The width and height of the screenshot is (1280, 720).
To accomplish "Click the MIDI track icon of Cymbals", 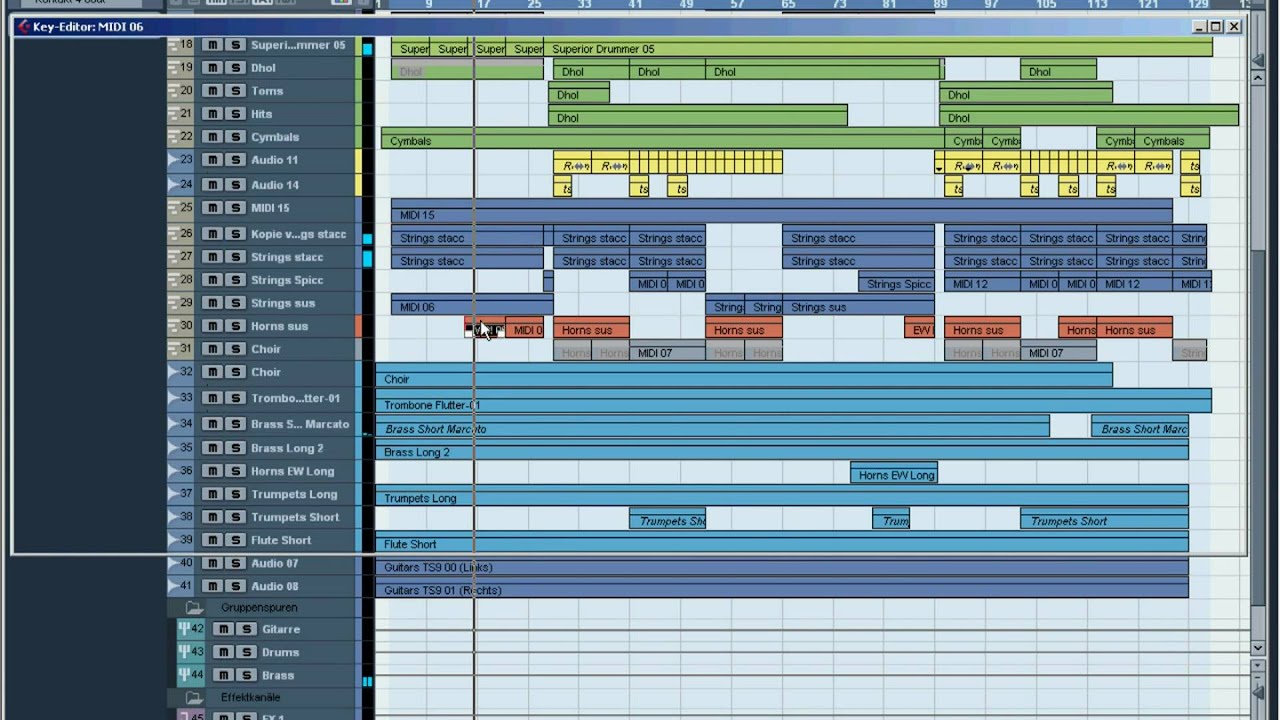I will [176, 137].
